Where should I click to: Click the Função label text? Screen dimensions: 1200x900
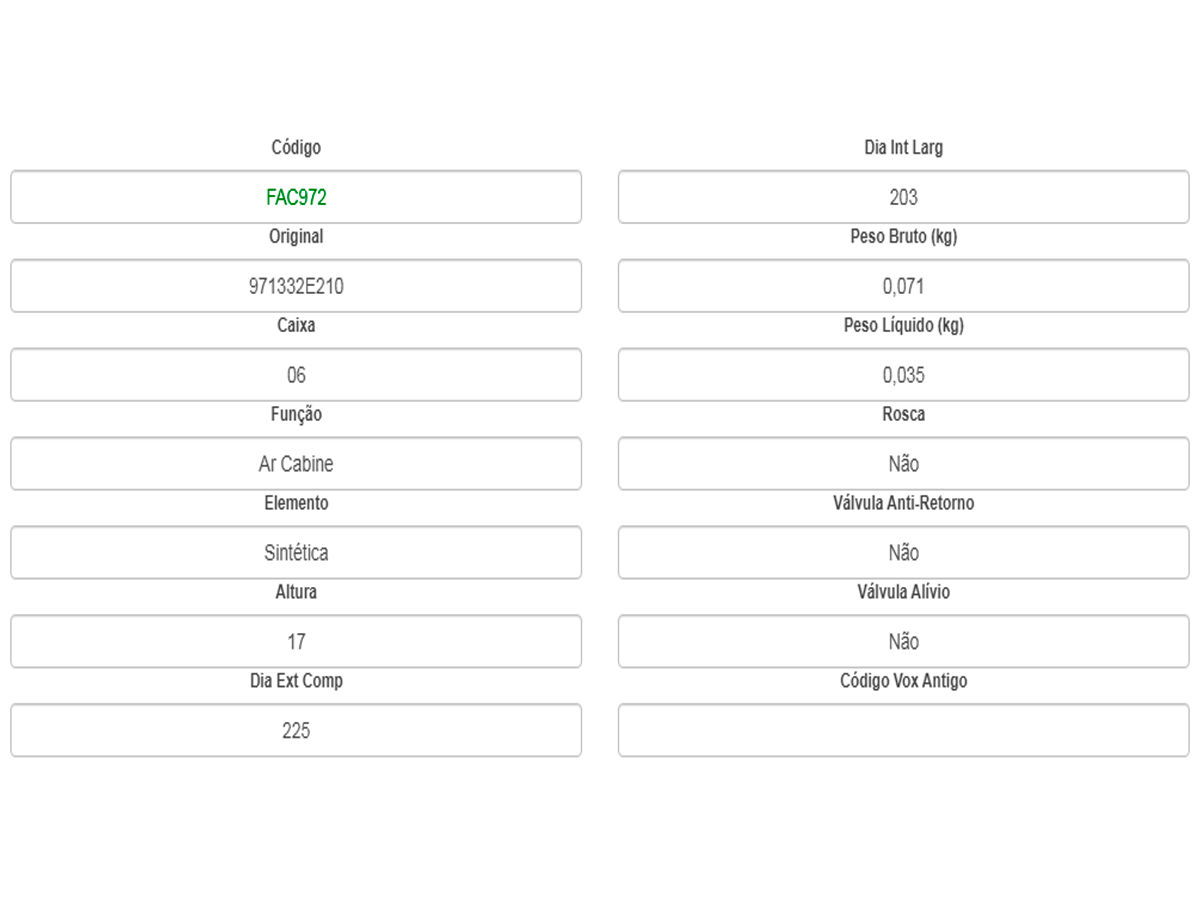click(296, 414)
